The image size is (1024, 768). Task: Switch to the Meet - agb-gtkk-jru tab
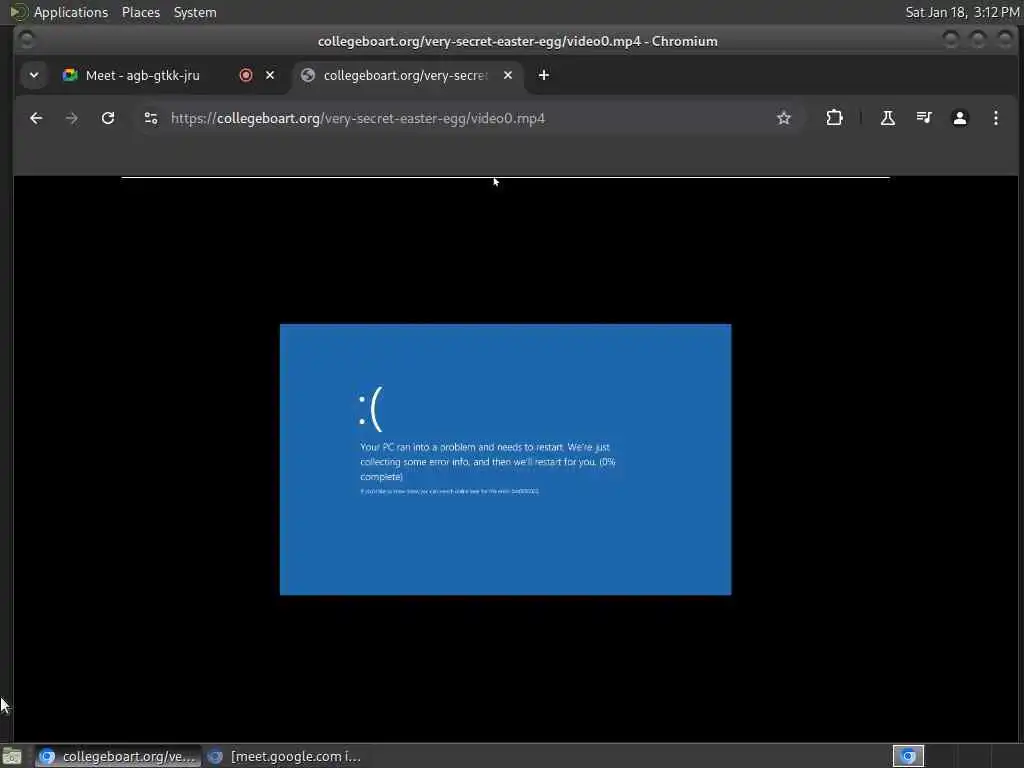coord(142,75)
